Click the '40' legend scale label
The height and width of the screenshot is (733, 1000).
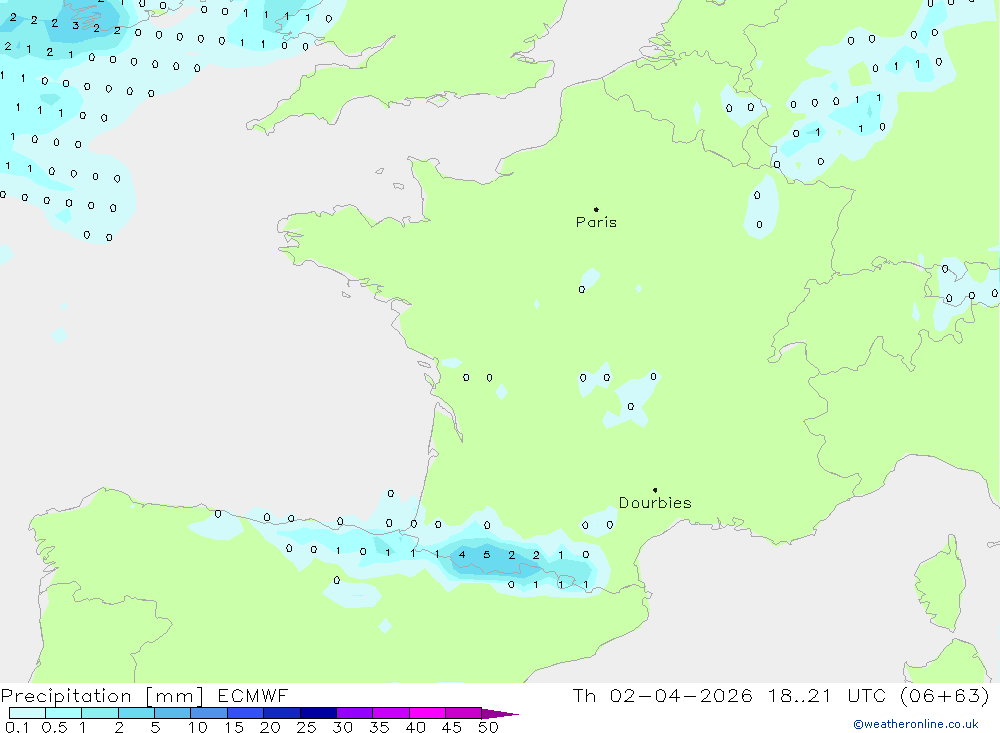click(416, 727)
